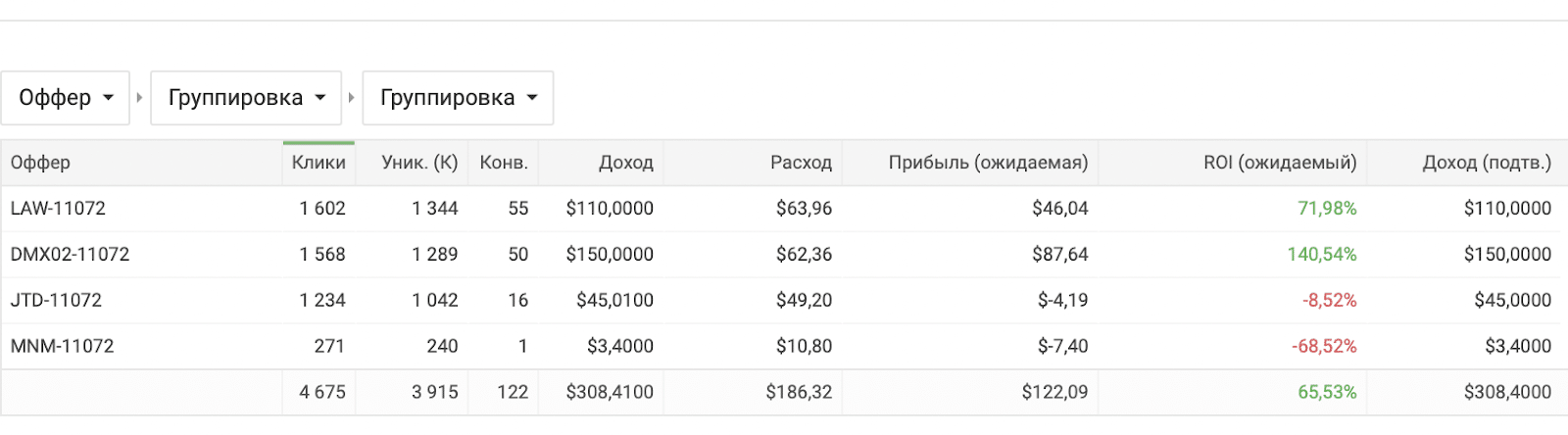This screenshot has width=1568, height=435.
Task: Click arrow separator after Оффер dropdown
Action: [139, 98]
